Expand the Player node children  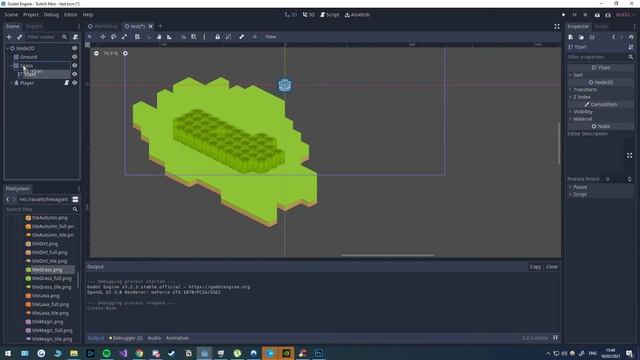(x=11, y=83)
